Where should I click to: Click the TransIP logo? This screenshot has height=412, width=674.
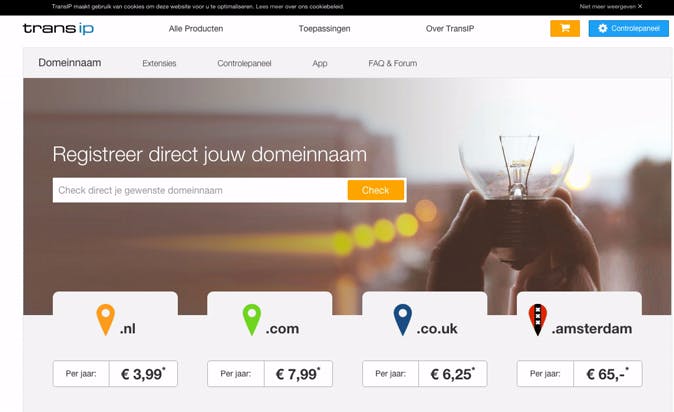[58, 28]
